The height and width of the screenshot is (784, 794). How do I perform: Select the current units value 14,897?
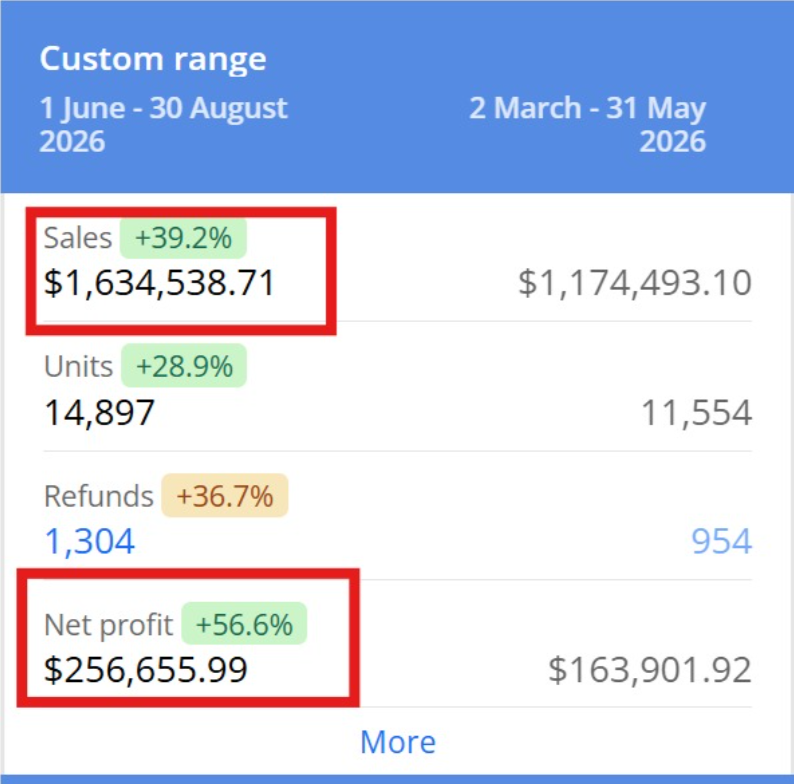point(99,412)
